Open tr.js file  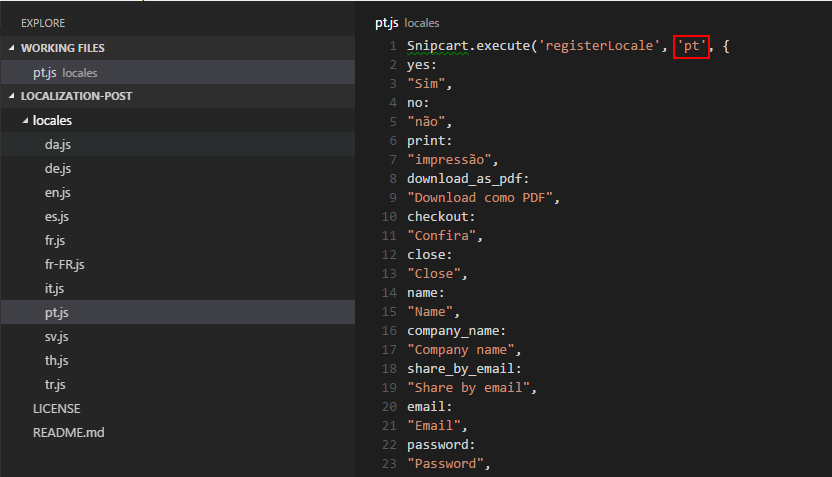[x=178, y=384]
